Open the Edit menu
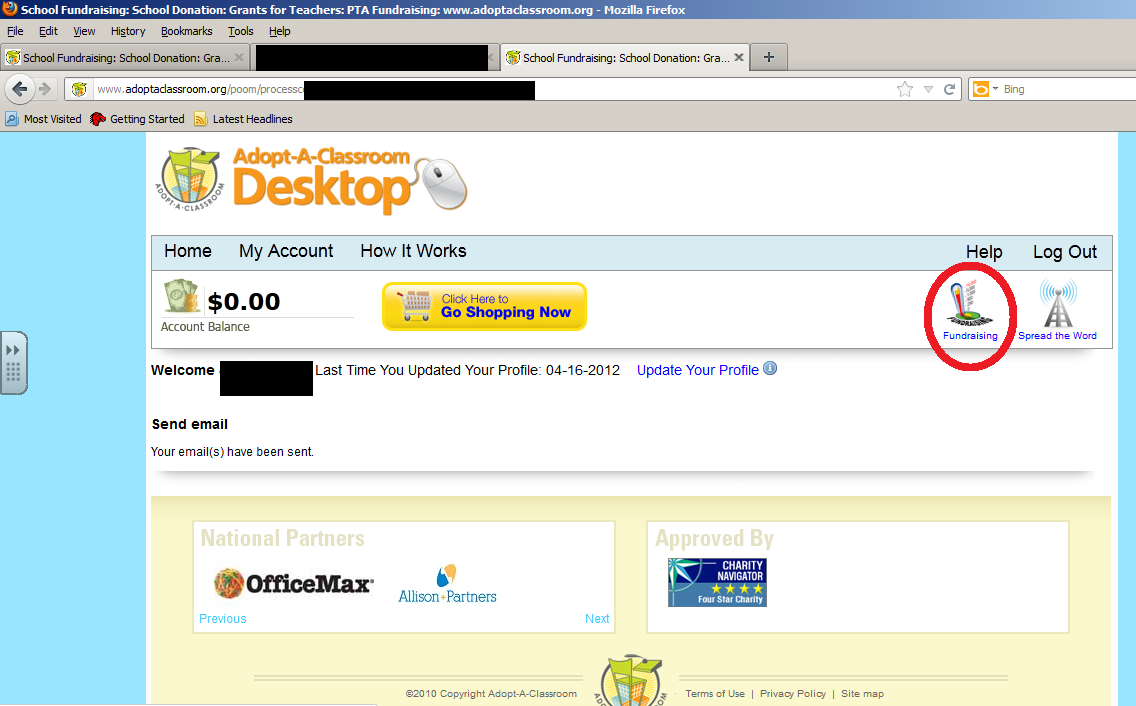 [x=49, y=31]
